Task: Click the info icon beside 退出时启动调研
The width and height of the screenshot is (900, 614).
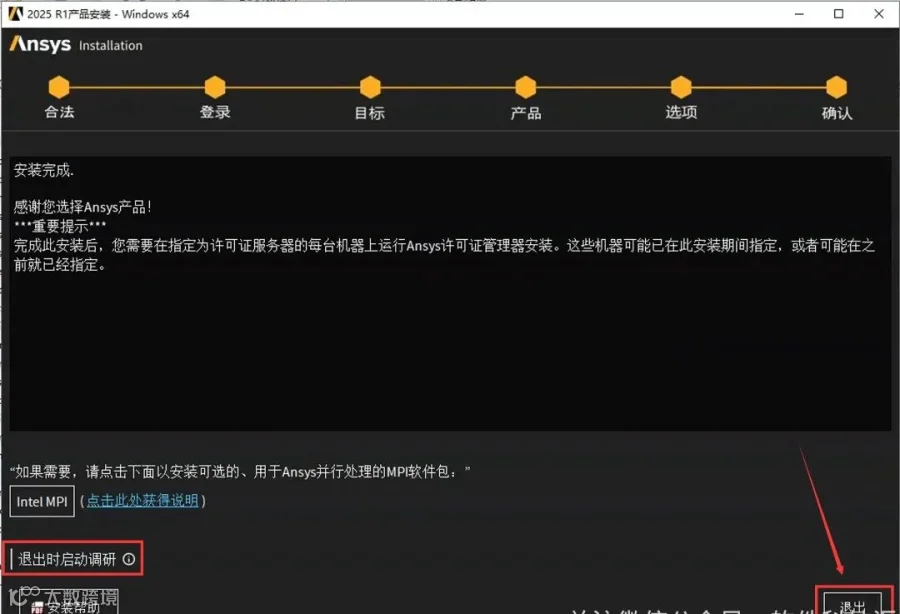Action: (129, 559)
